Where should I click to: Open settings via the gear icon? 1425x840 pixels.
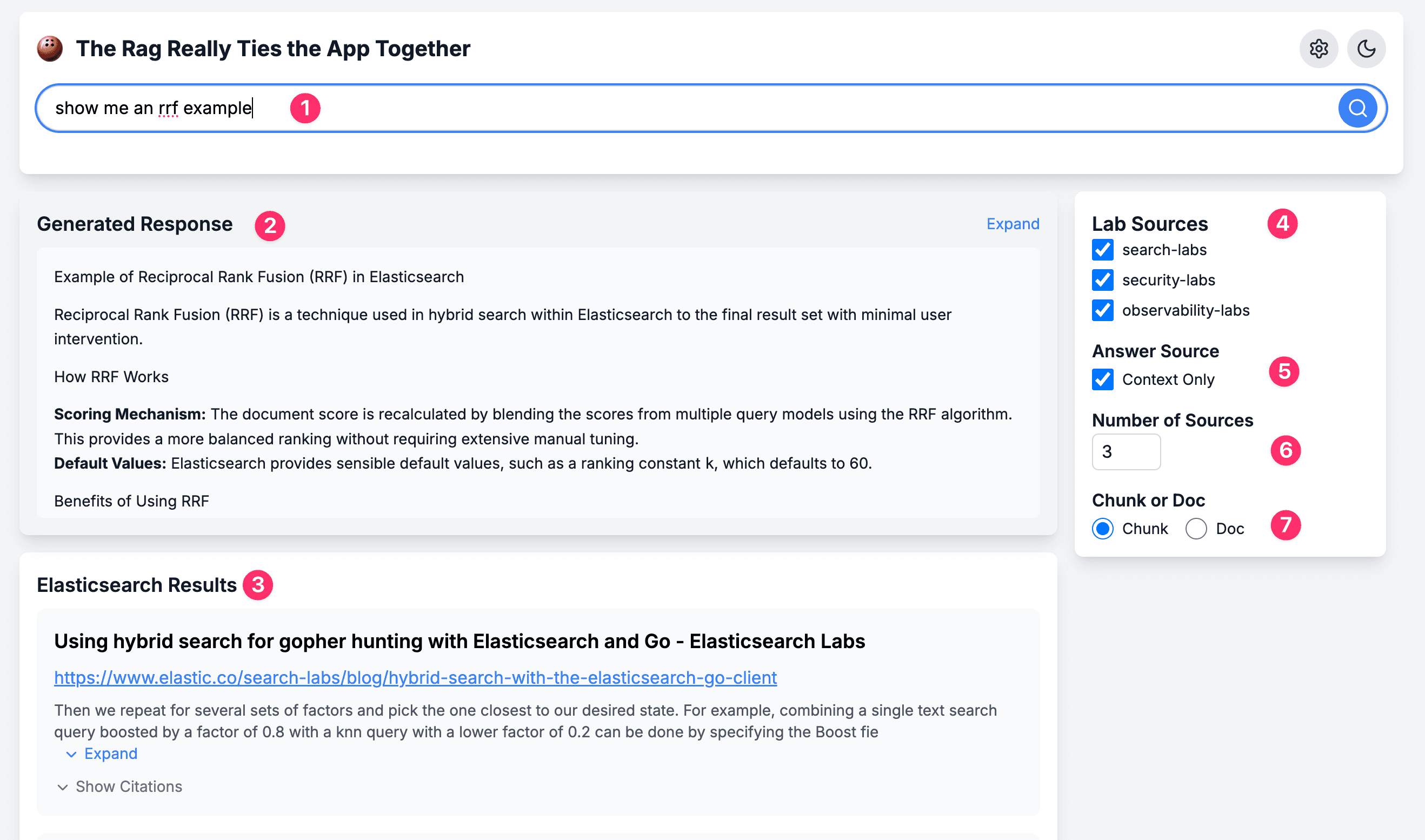(1318, 49)
